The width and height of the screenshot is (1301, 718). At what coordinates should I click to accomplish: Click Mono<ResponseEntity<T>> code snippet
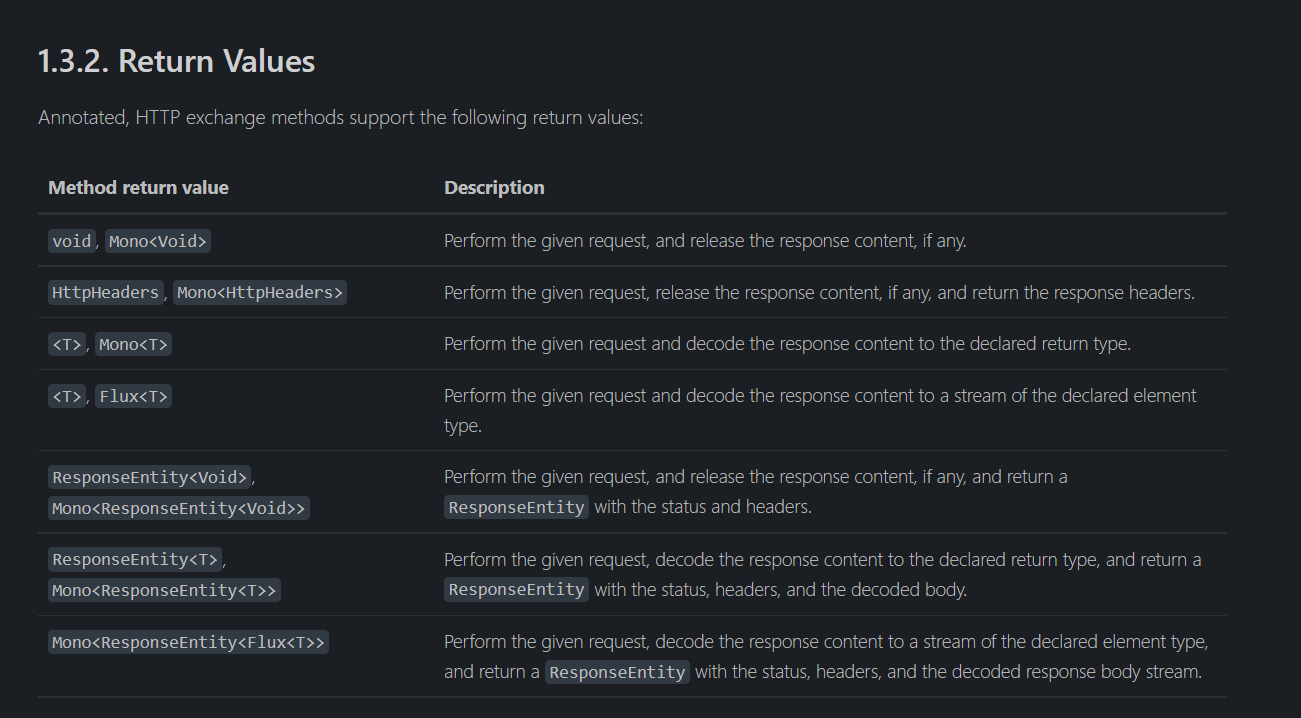164,591
